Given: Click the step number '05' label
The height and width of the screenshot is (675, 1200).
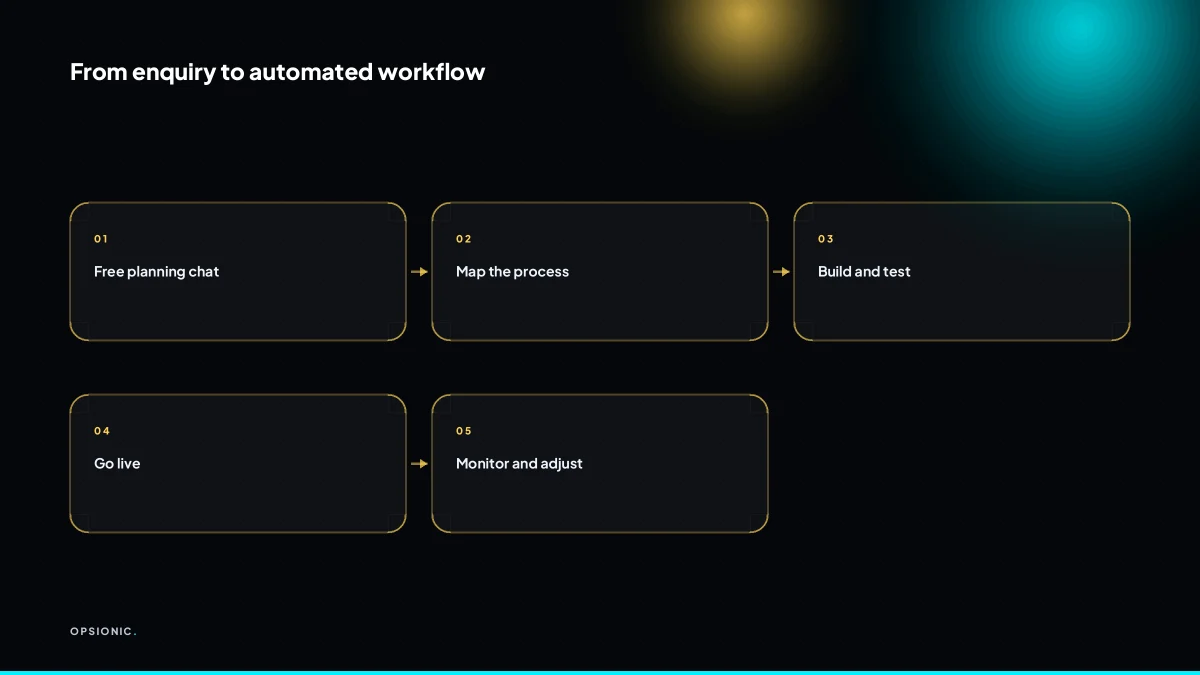Looking at the screenshot, I should pyautogui.click(x=463, y=431).
